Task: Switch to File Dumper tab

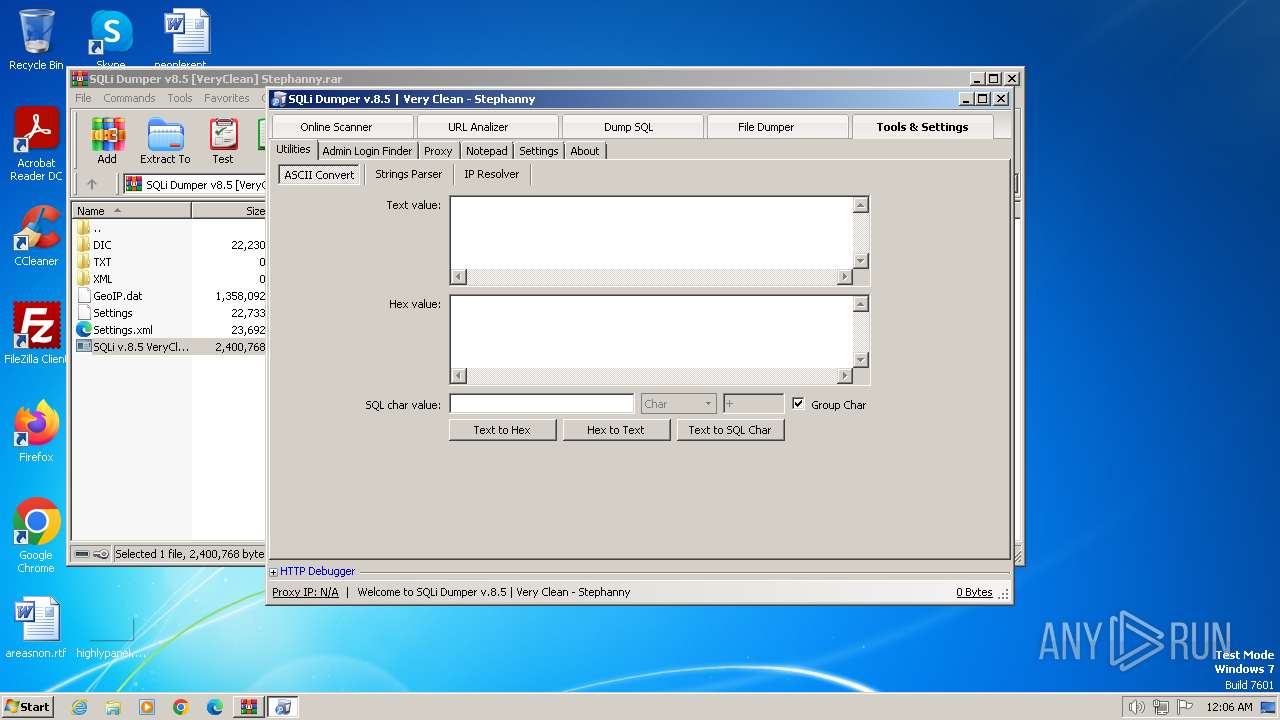Action: pyautogui.click(x=777, y=127)
